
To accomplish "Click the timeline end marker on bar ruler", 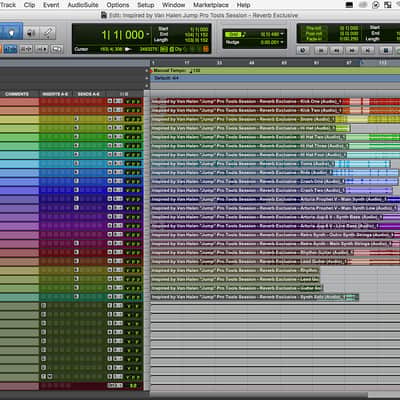I will tap(362, 62).
